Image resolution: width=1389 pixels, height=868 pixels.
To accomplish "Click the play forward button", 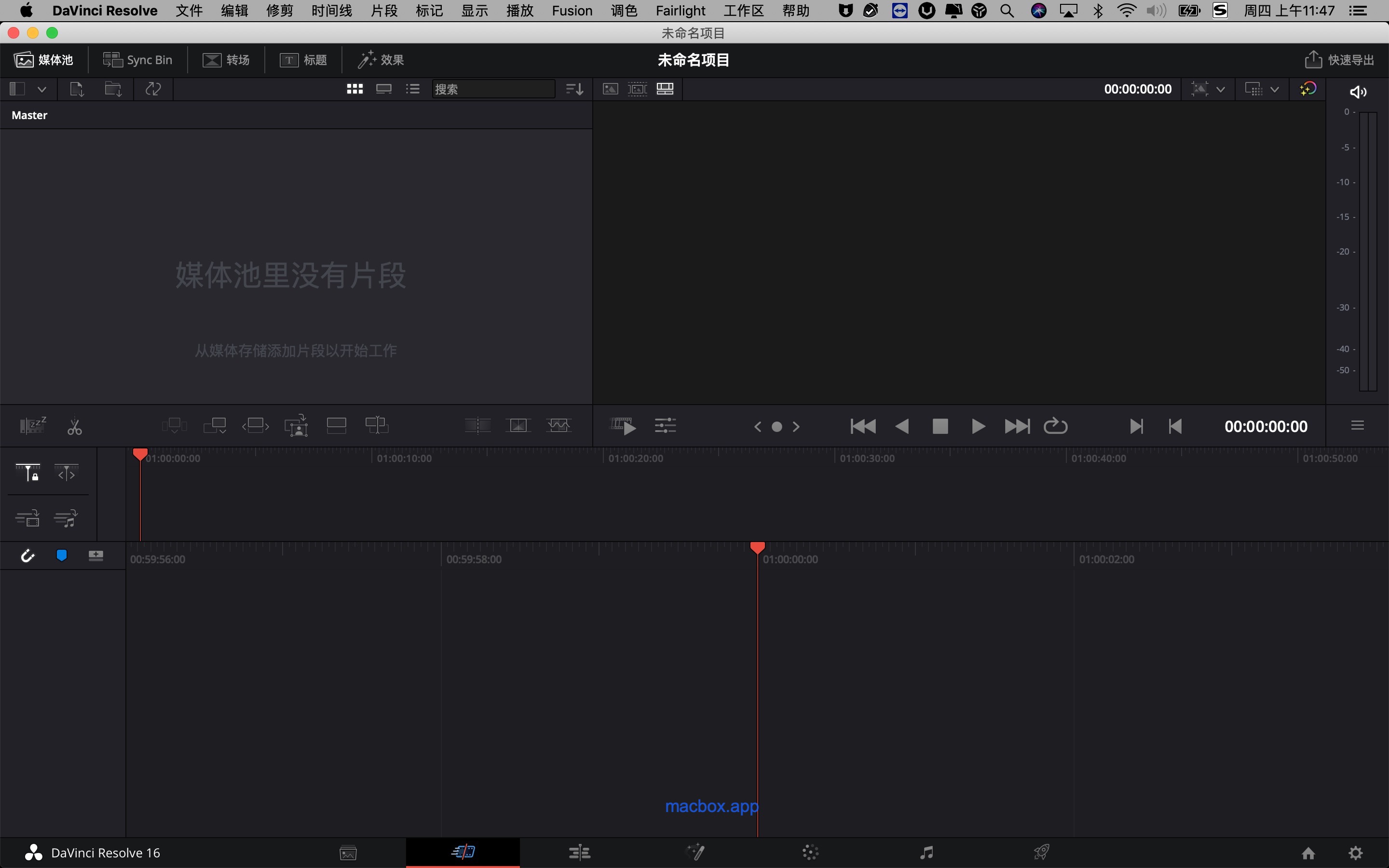I will coord(979,426).
